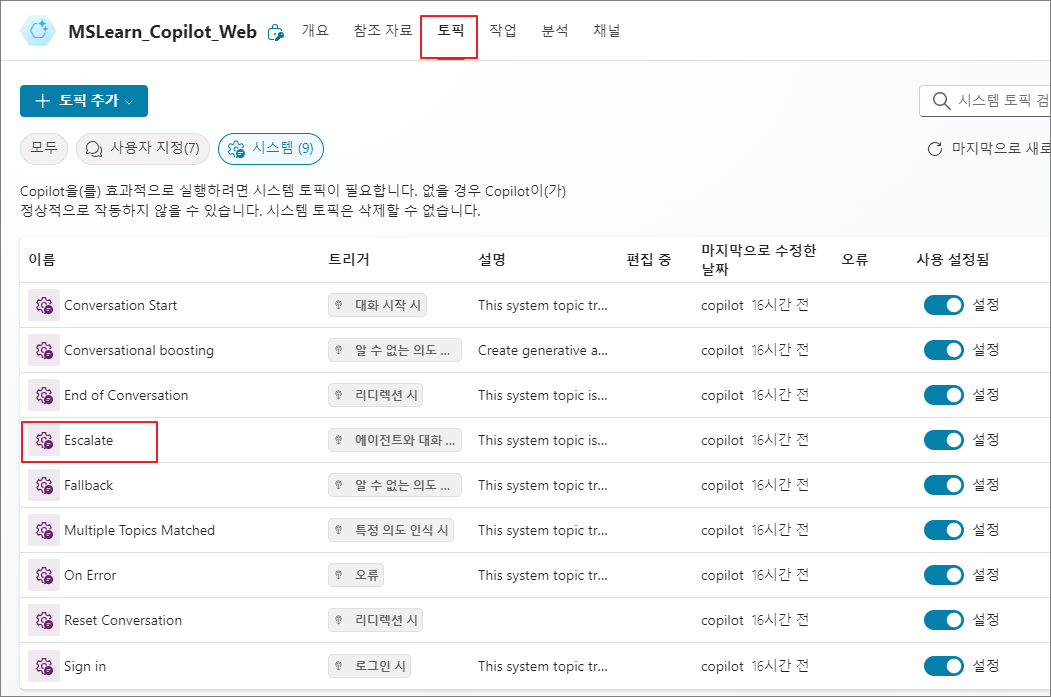Screen dimensions: 1051x697
Task: Open the 개요 tab
Action: pos(315,30)
